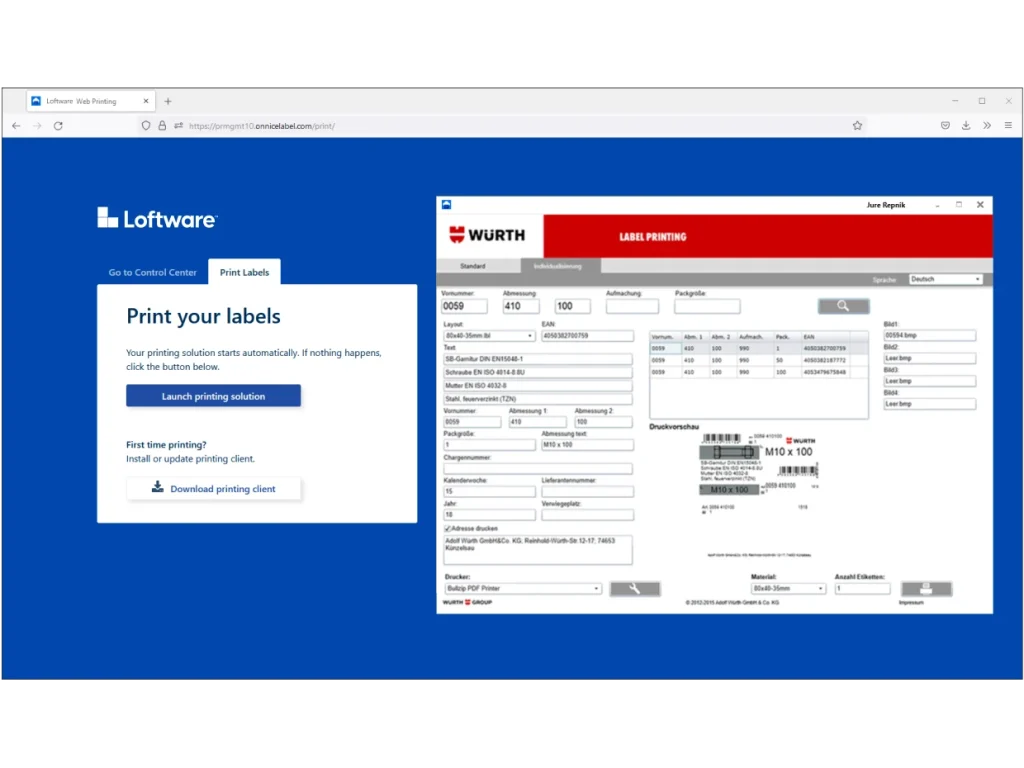Open the Drucker dropdown showing Bullzip PDF Printer
Image resolution: width=1024 pixels, height=768 pixels.
[x=522, y=588]
